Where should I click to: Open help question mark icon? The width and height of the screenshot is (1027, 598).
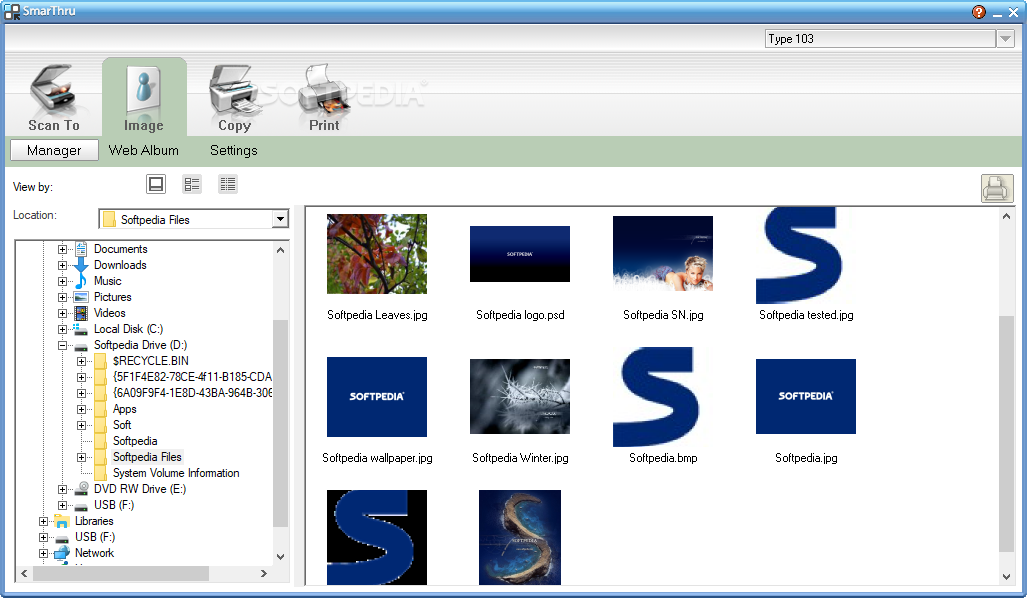[x=979, y=12]
